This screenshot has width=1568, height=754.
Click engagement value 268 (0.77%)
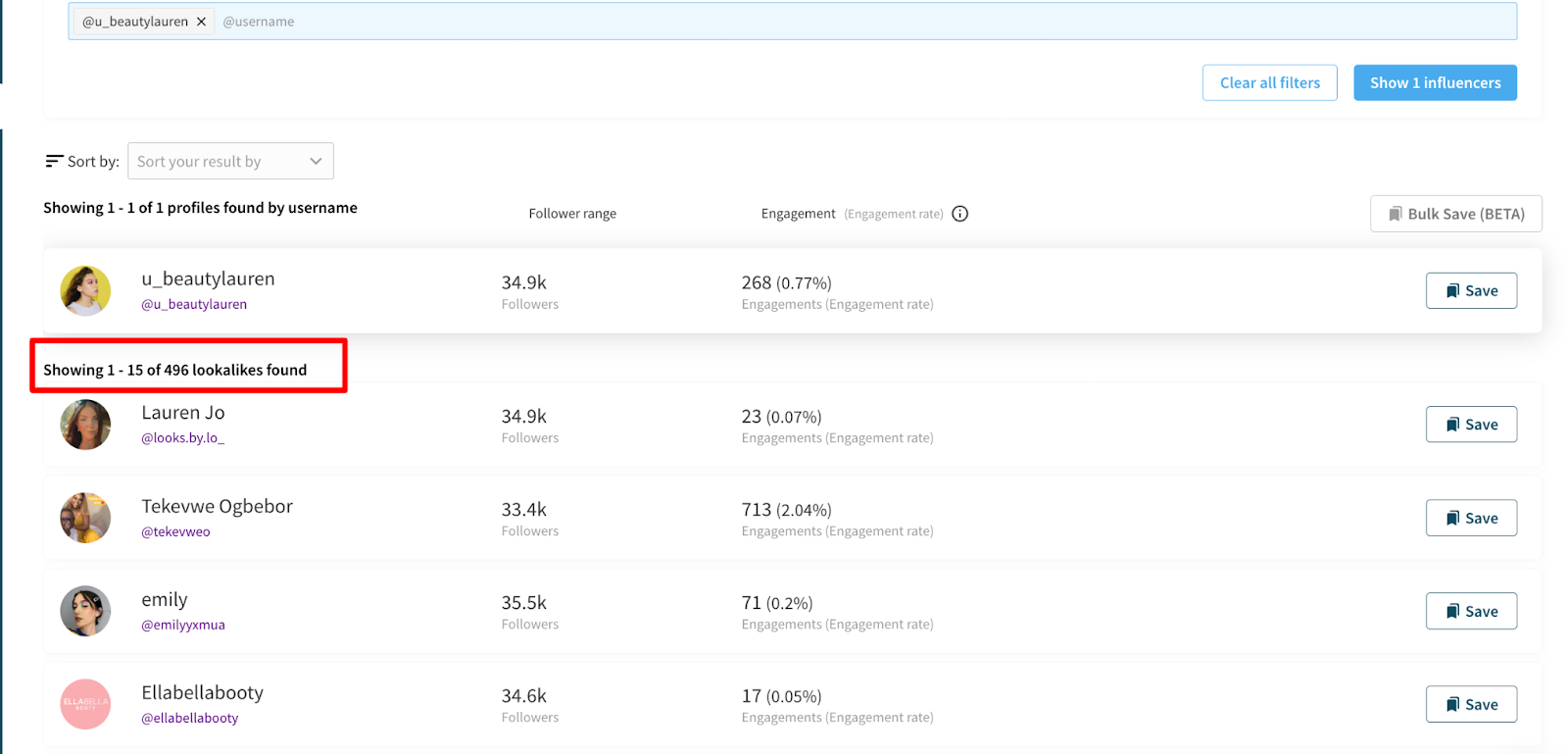(x=786, y=282)
